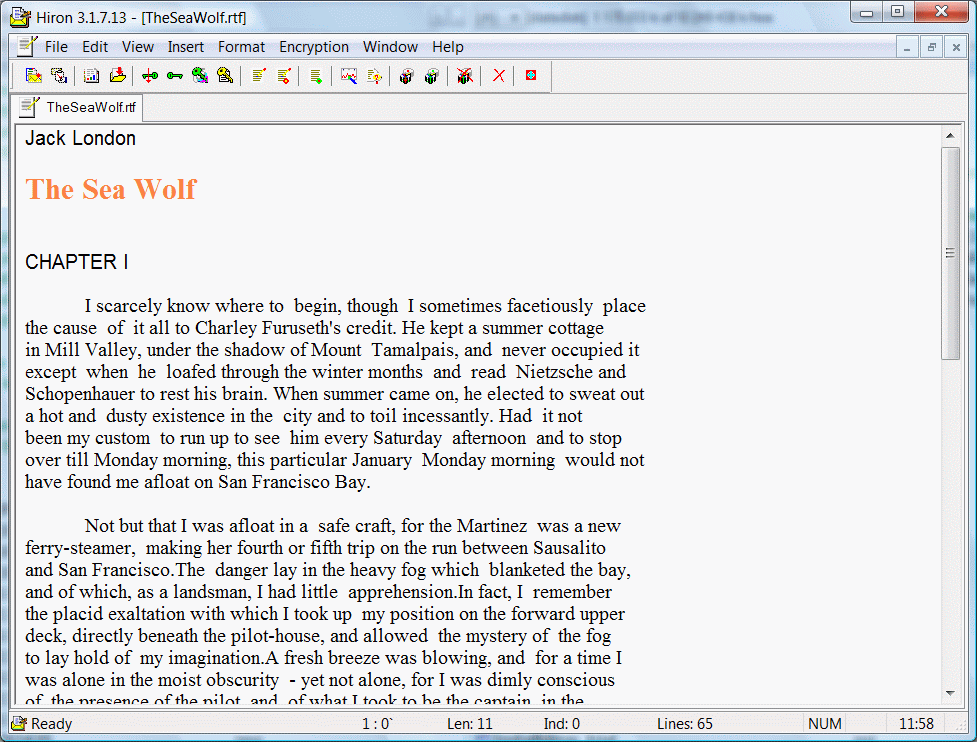The height and width of the screenshot is (742, 977).
Task: Open the Edit menu
Action: (x=95, y=47)
